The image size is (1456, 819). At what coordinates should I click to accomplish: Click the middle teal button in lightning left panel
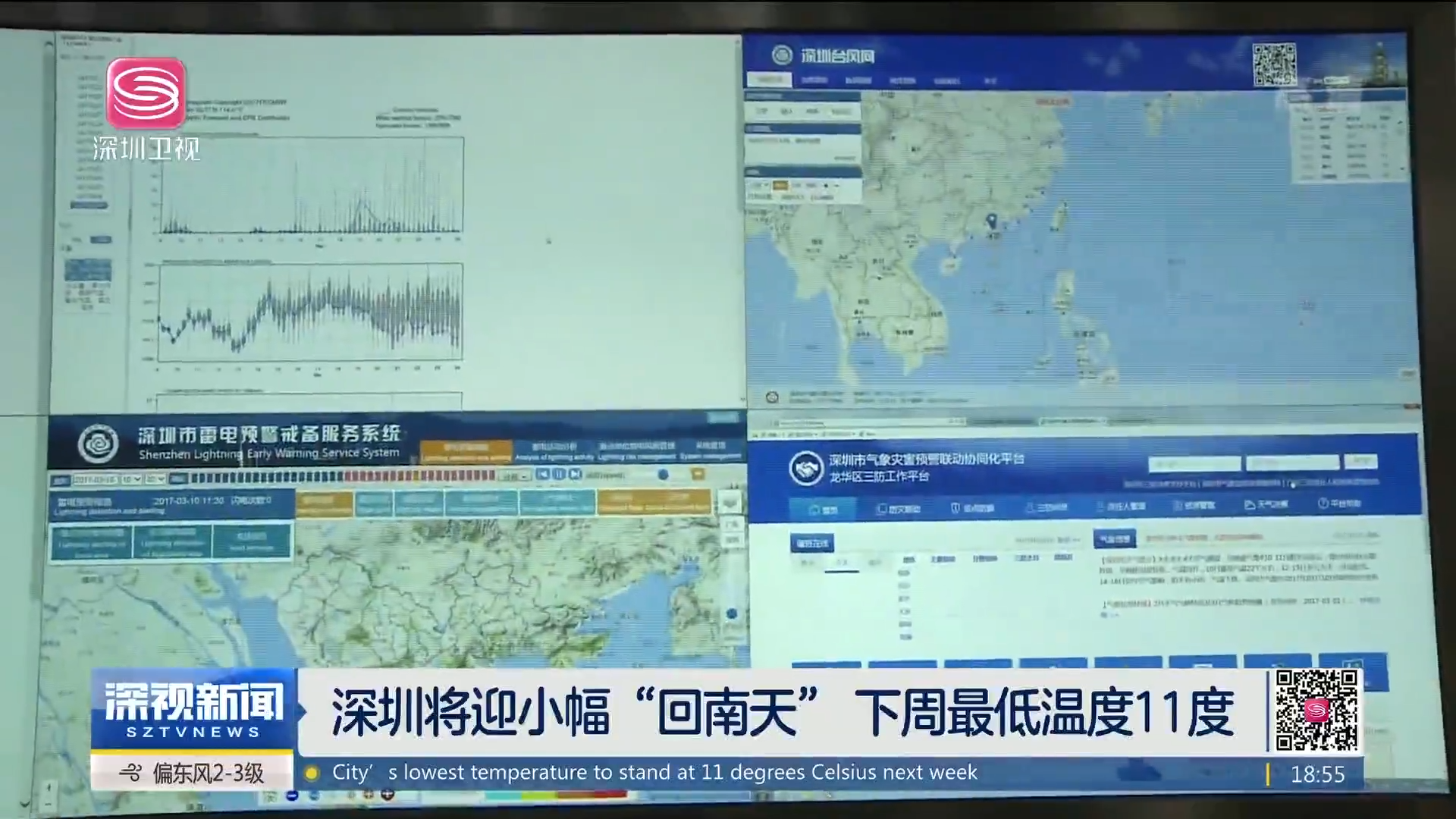pos(172,543)
